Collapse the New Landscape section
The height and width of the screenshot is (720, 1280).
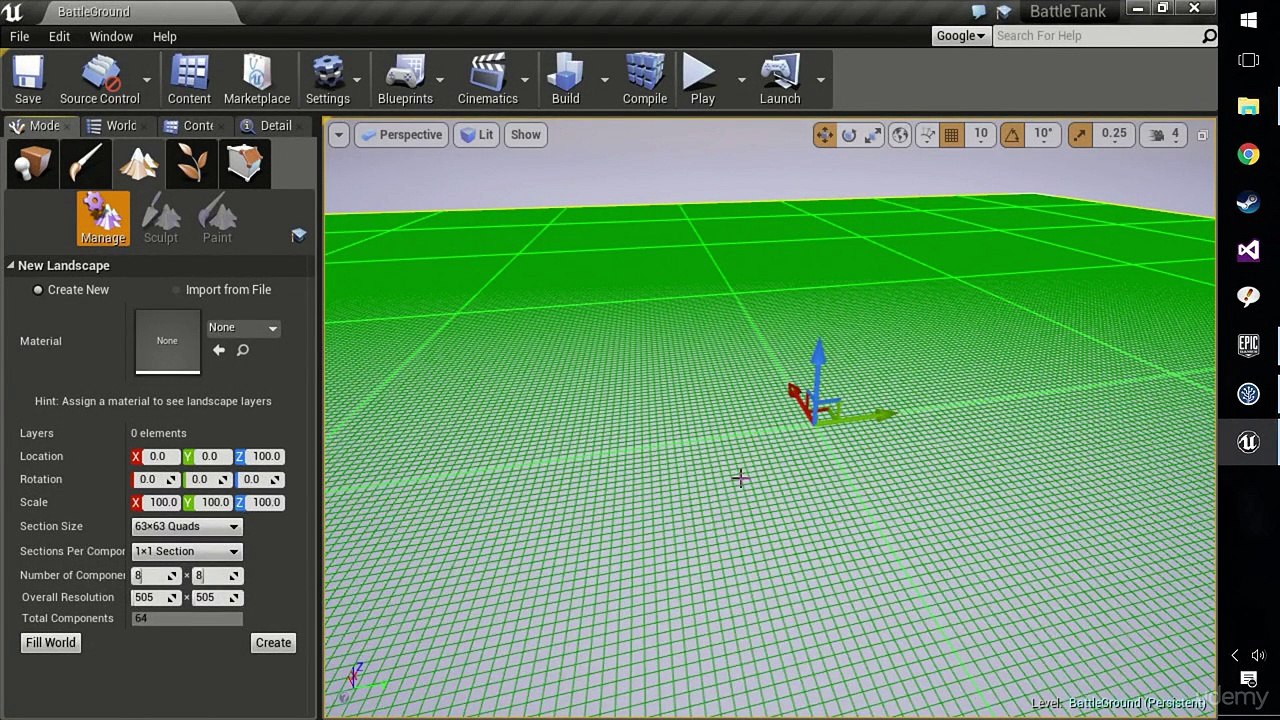click(11, 265)
